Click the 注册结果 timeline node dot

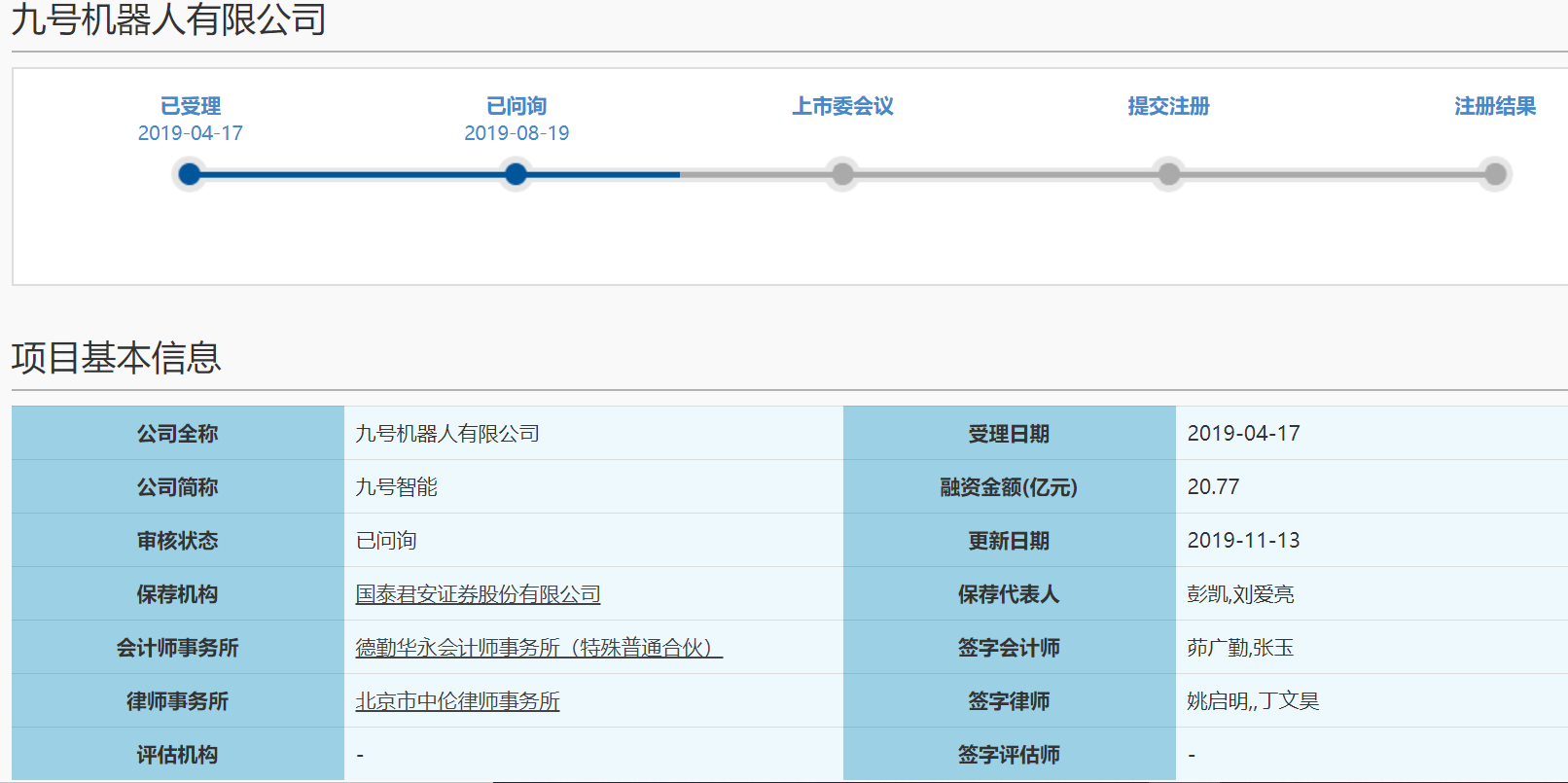coord(1495,174)
